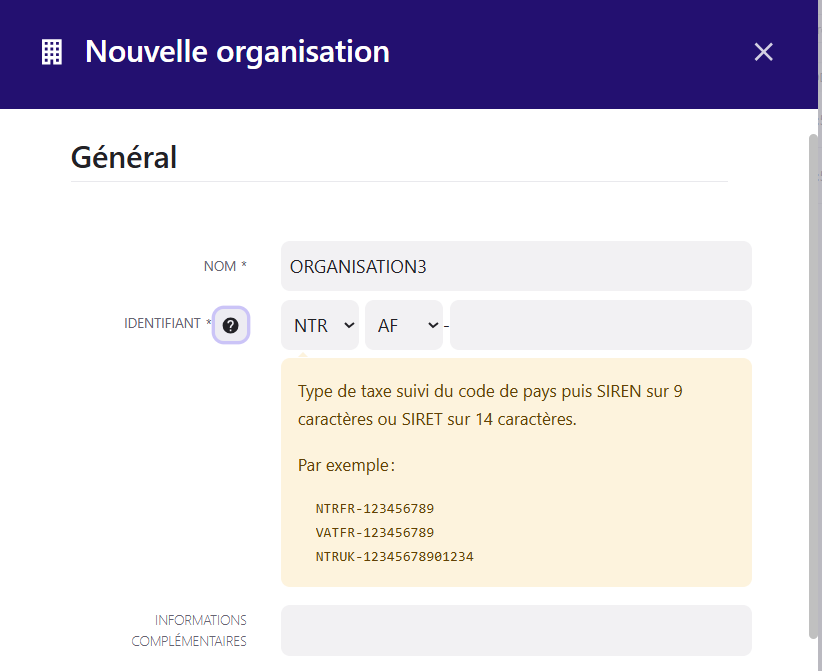Screen dimensions: 822x671
Task: Click the NOM field label
Action: coord(220,266)
